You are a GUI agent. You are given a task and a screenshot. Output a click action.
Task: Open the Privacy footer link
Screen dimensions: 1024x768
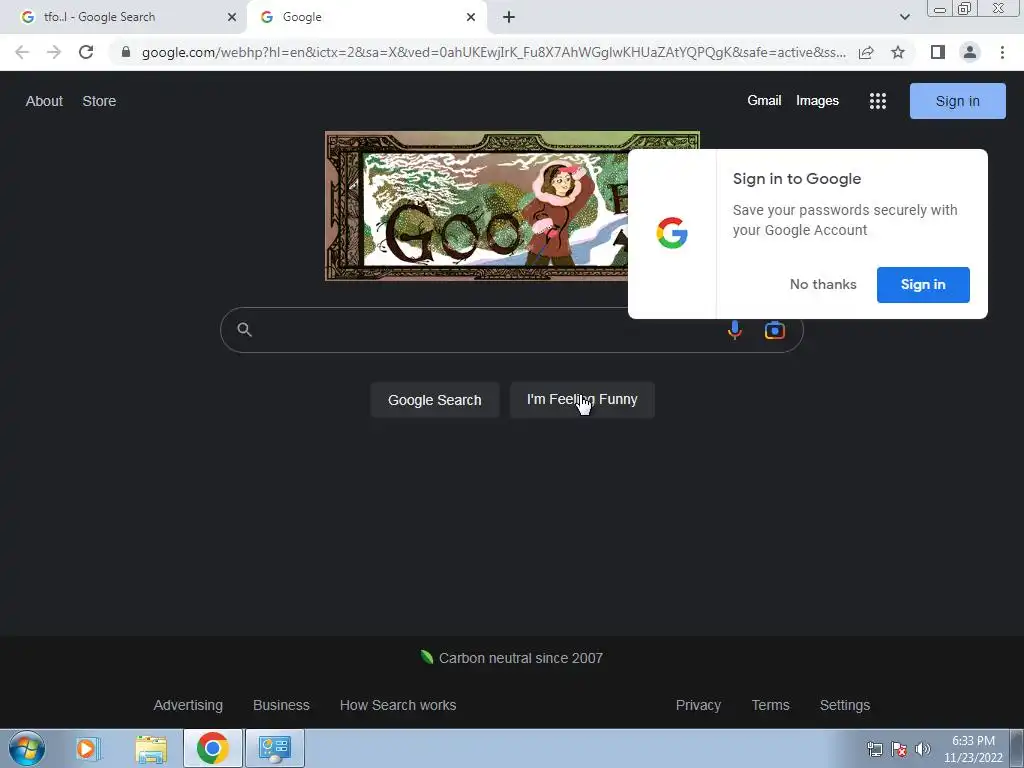click(698, 705)
